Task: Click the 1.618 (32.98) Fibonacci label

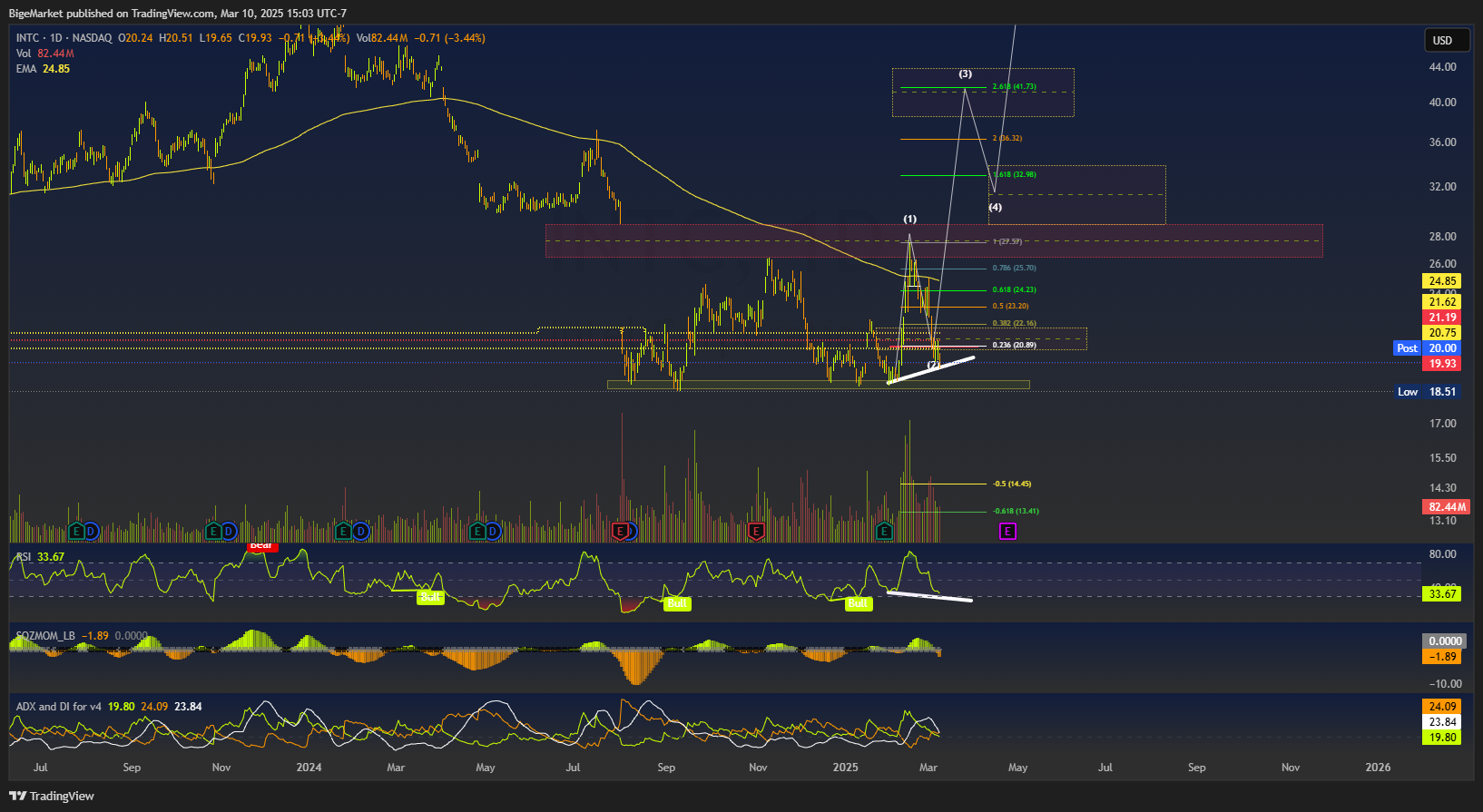Action: [1014, 174]
